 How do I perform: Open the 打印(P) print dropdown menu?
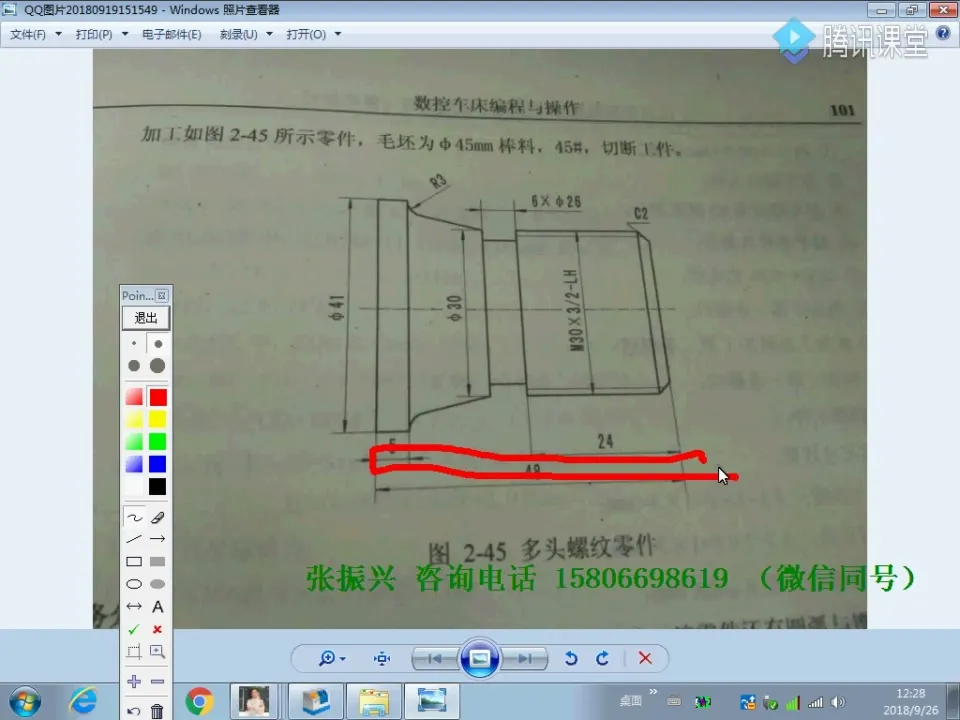[x=98, y=33]
